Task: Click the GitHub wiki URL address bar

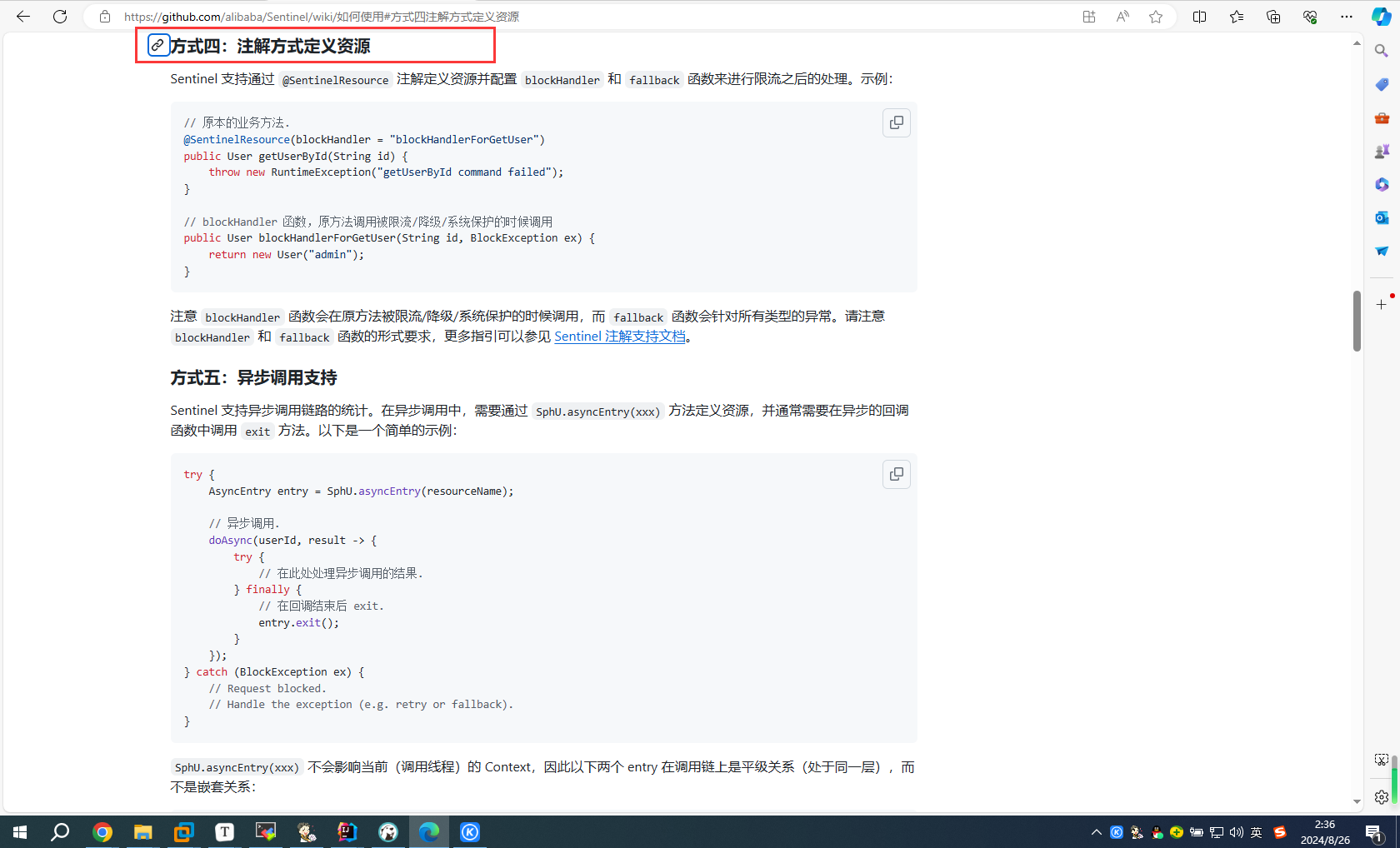Action: 321,17
